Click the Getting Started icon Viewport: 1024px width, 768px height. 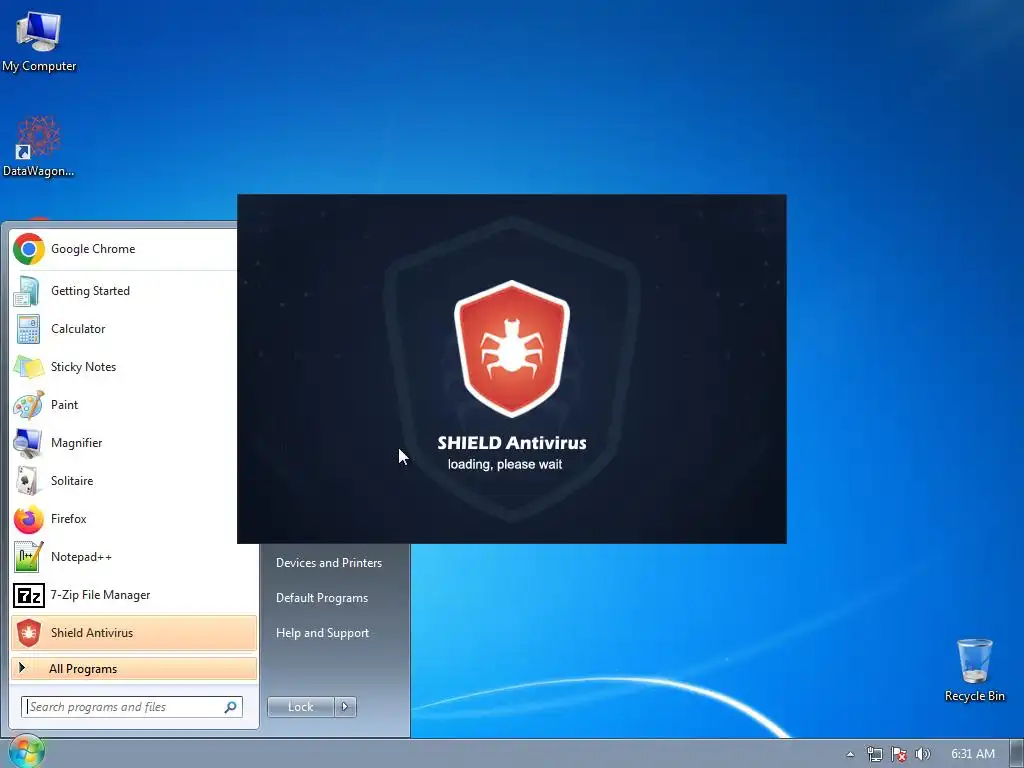pos(27,291)
